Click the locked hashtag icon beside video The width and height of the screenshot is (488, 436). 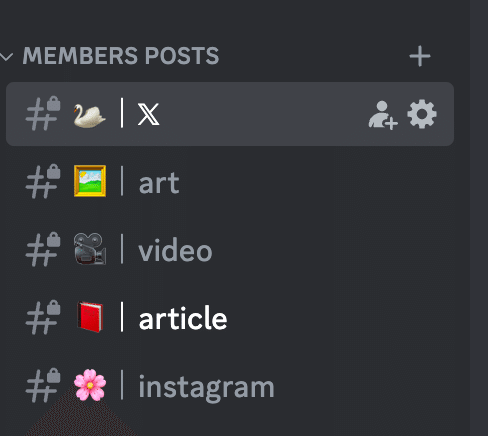tap(43, 249)
